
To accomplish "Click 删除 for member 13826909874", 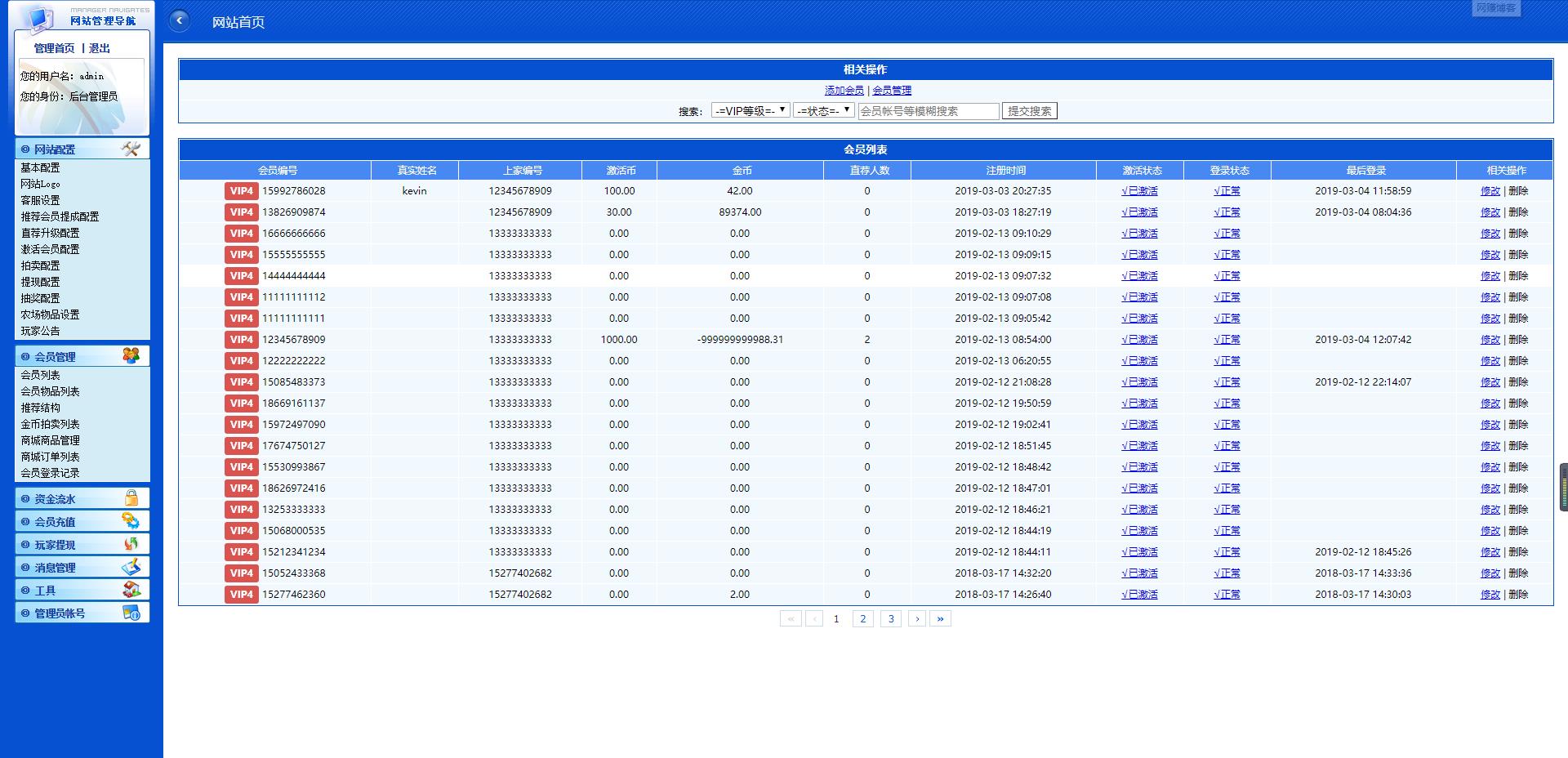I will coord(1518,212).
